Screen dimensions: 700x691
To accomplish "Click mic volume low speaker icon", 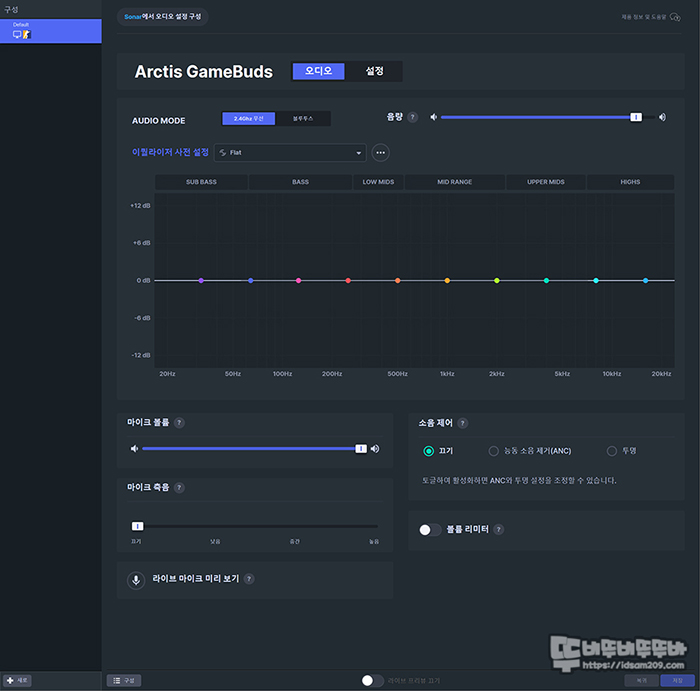I will pyautogui.click(x=134, y=449).
